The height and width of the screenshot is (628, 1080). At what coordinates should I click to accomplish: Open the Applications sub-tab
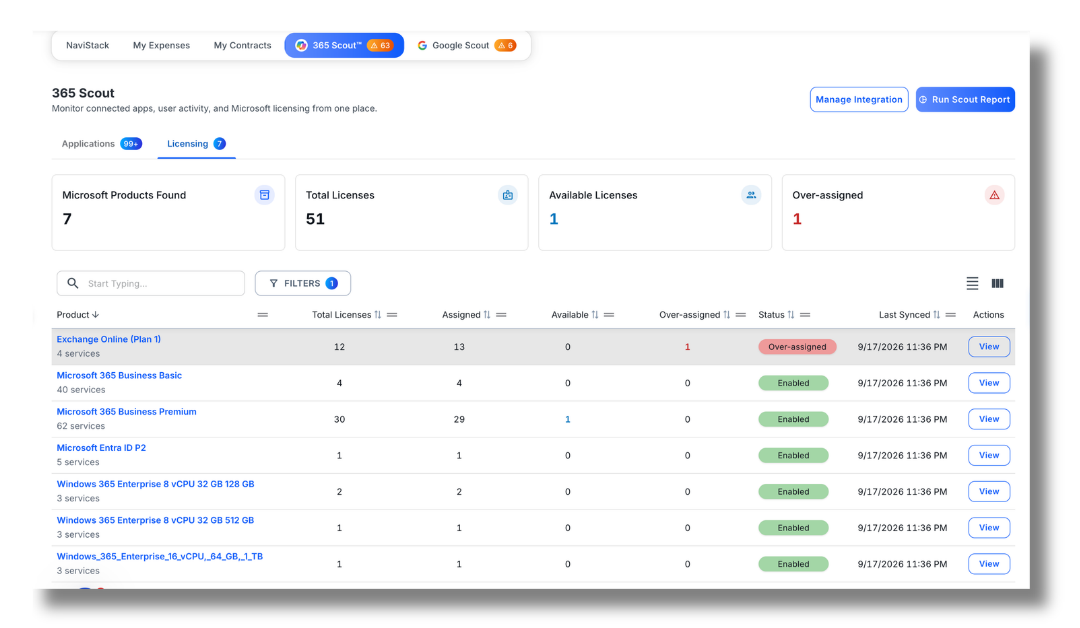click(x=101, y=144)
